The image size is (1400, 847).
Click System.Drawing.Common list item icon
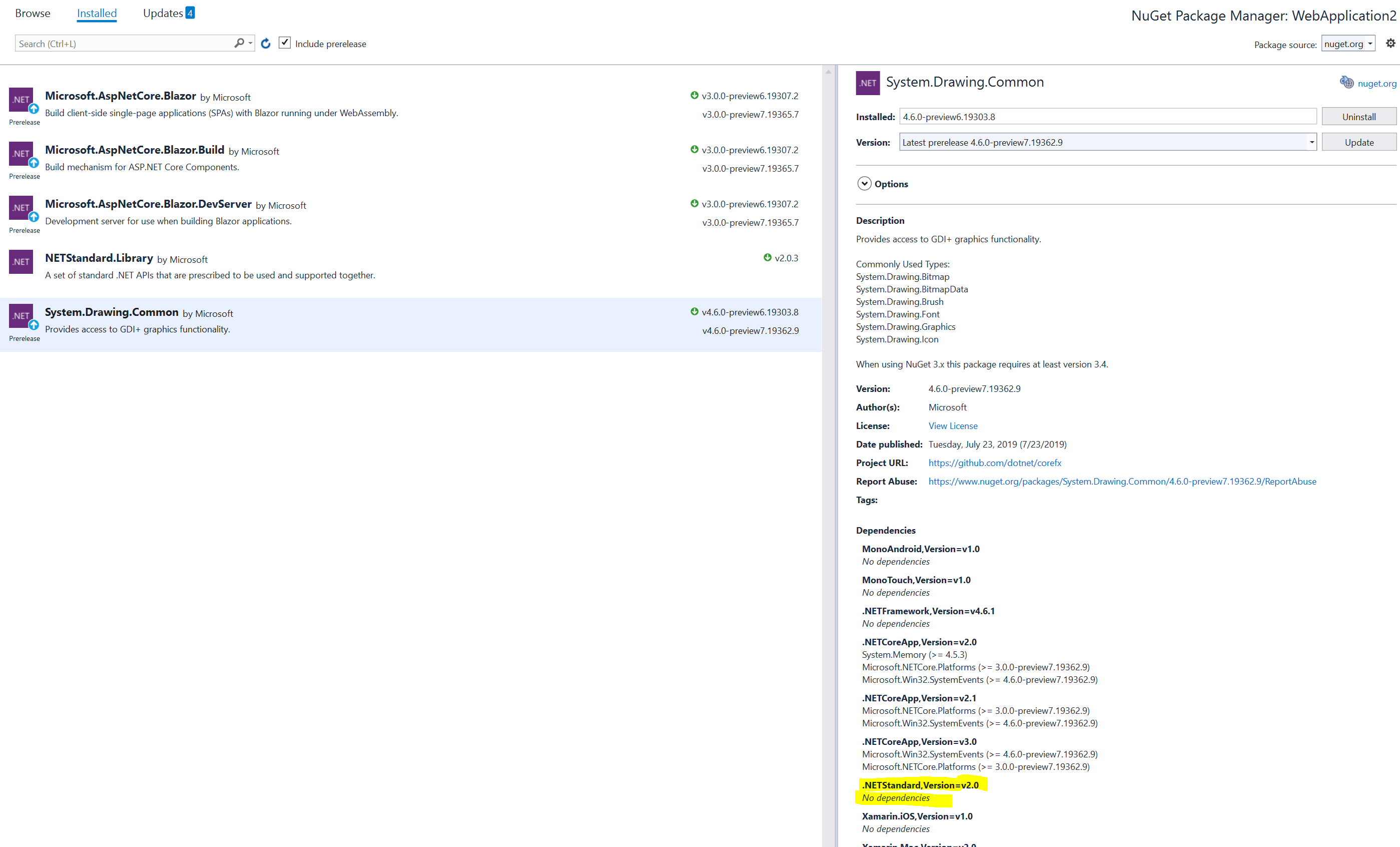[x=21, y=315]
